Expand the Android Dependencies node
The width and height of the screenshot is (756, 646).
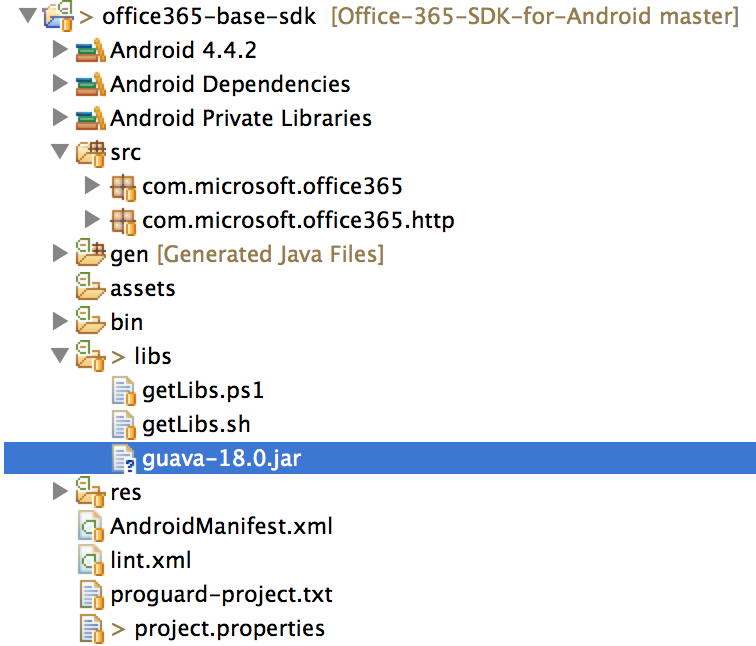[59, 83]
